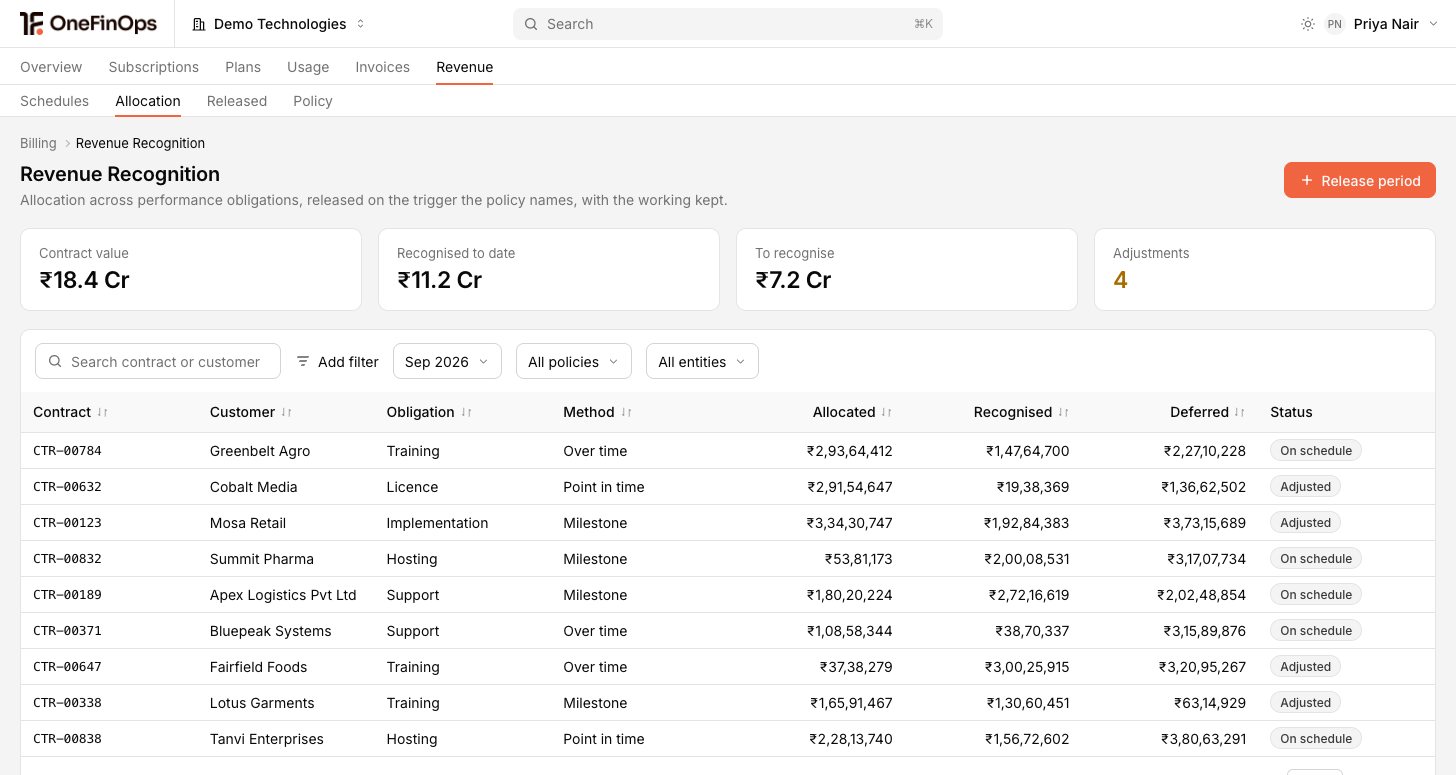
Task: Switch to the Invoices tab
Action: [x=383, y=67]
